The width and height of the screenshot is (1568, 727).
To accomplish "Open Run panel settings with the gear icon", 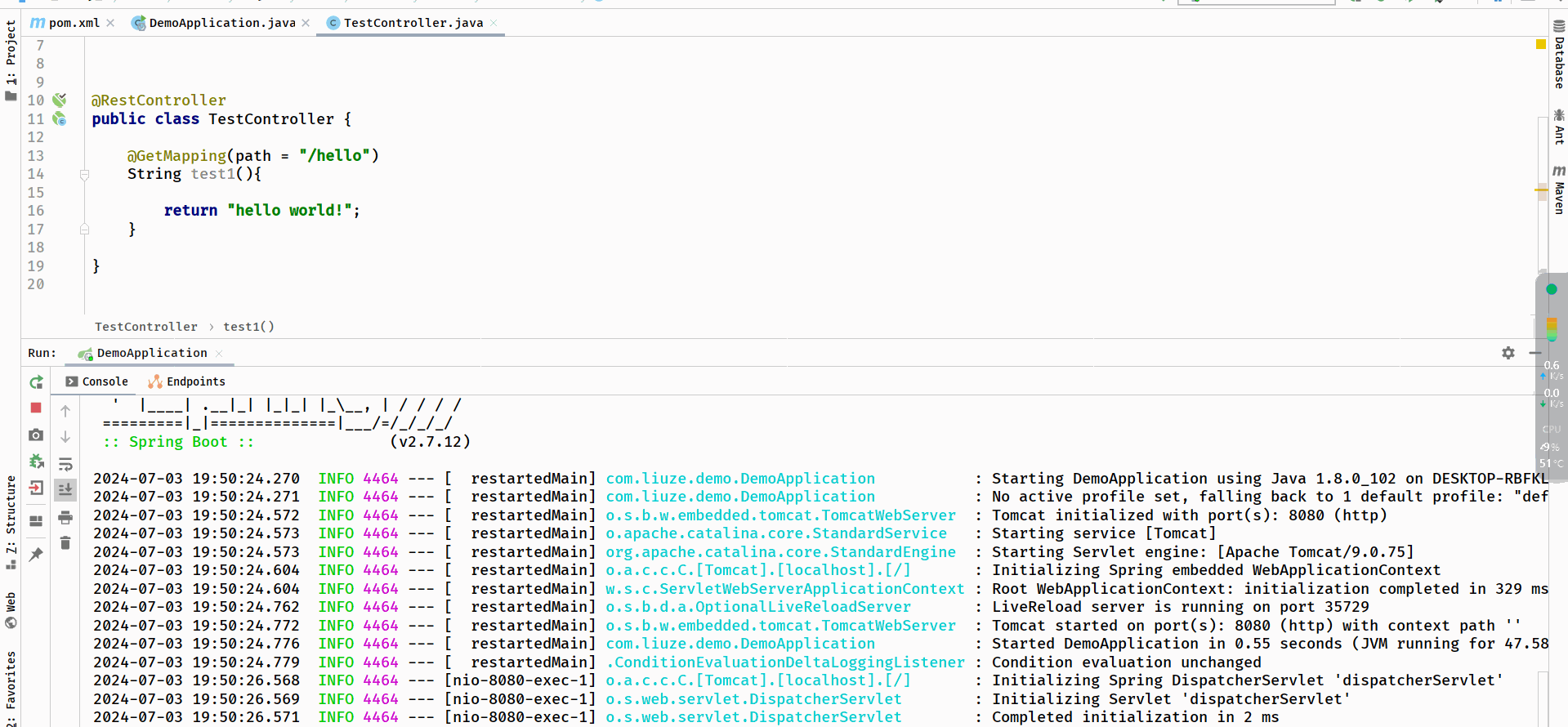I will pyautogui.click(x=1508, y=353).
